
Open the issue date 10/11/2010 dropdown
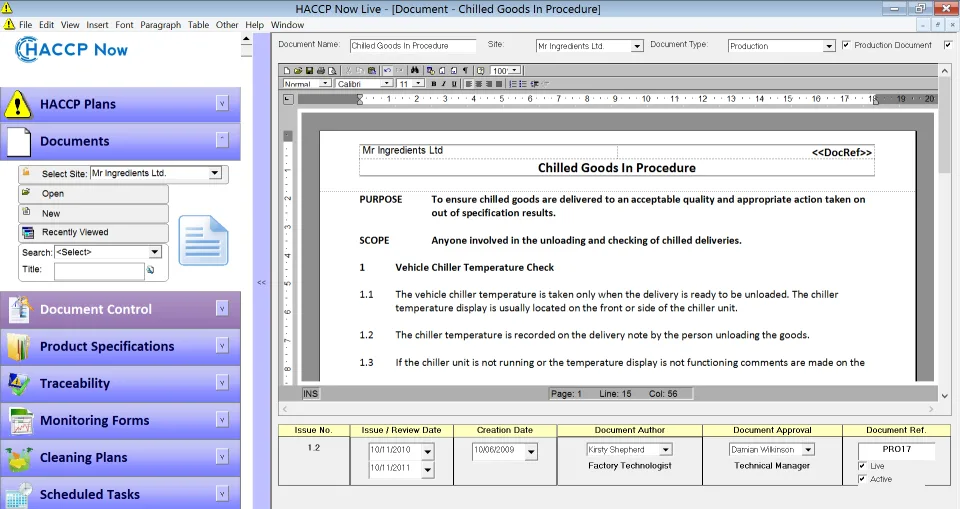click(427, 452)
